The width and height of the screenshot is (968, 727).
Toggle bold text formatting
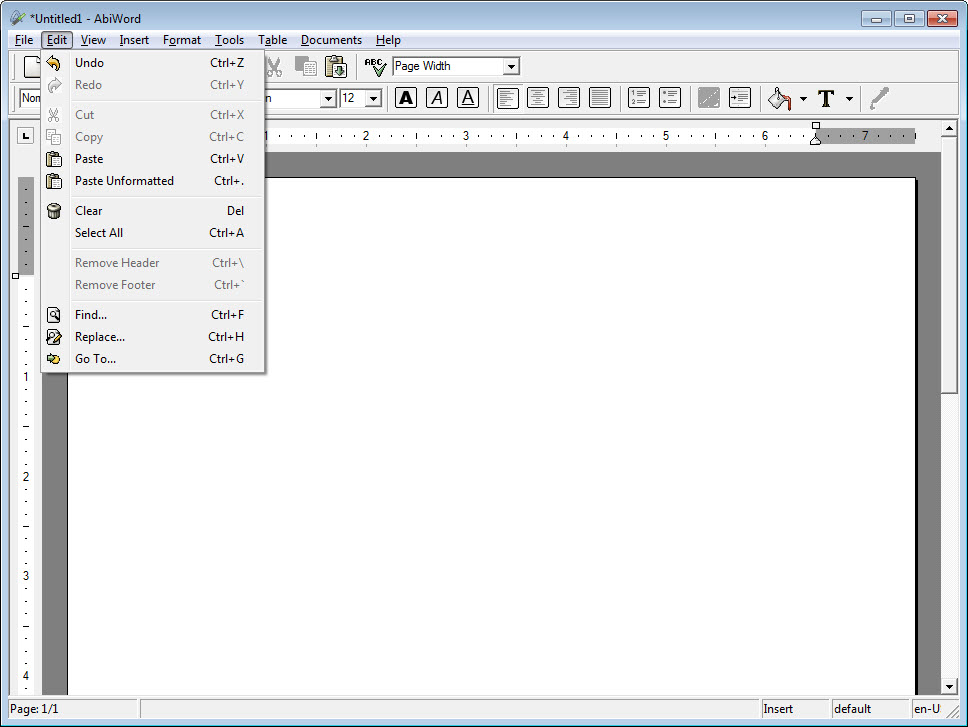[x=406, y=98]
